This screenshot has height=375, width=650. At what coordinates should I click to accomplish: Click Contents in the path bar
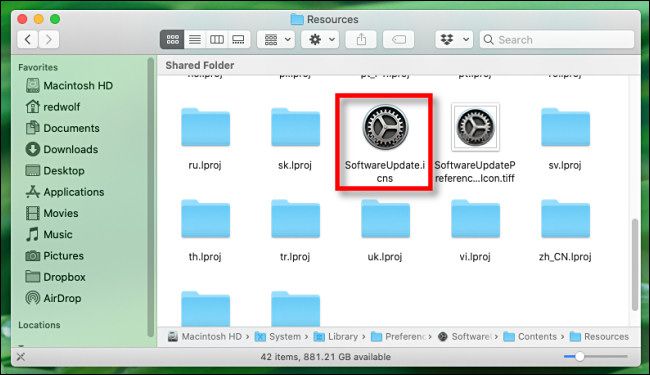530,337
